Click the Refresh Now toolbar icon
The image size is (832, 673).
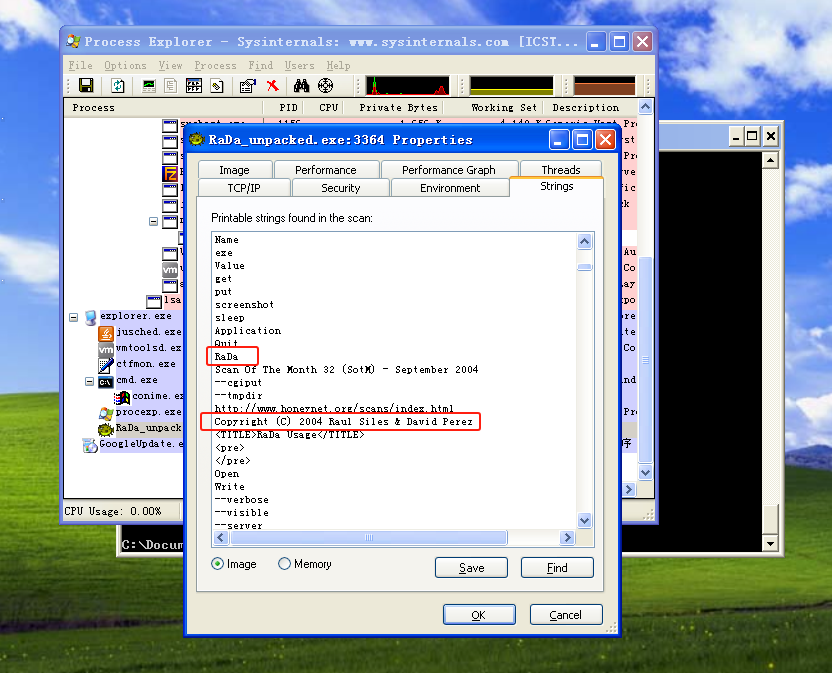coord(118,85)
